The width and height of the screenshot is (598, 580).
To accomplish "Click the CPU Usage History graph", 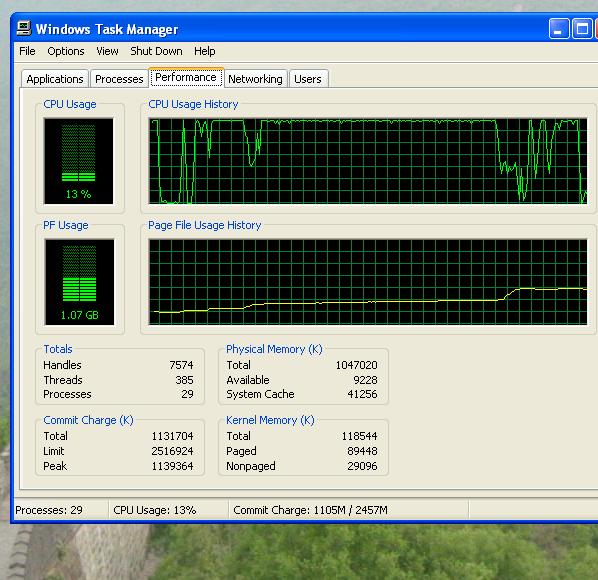I will pyautogui.click(x=368, y=161).
